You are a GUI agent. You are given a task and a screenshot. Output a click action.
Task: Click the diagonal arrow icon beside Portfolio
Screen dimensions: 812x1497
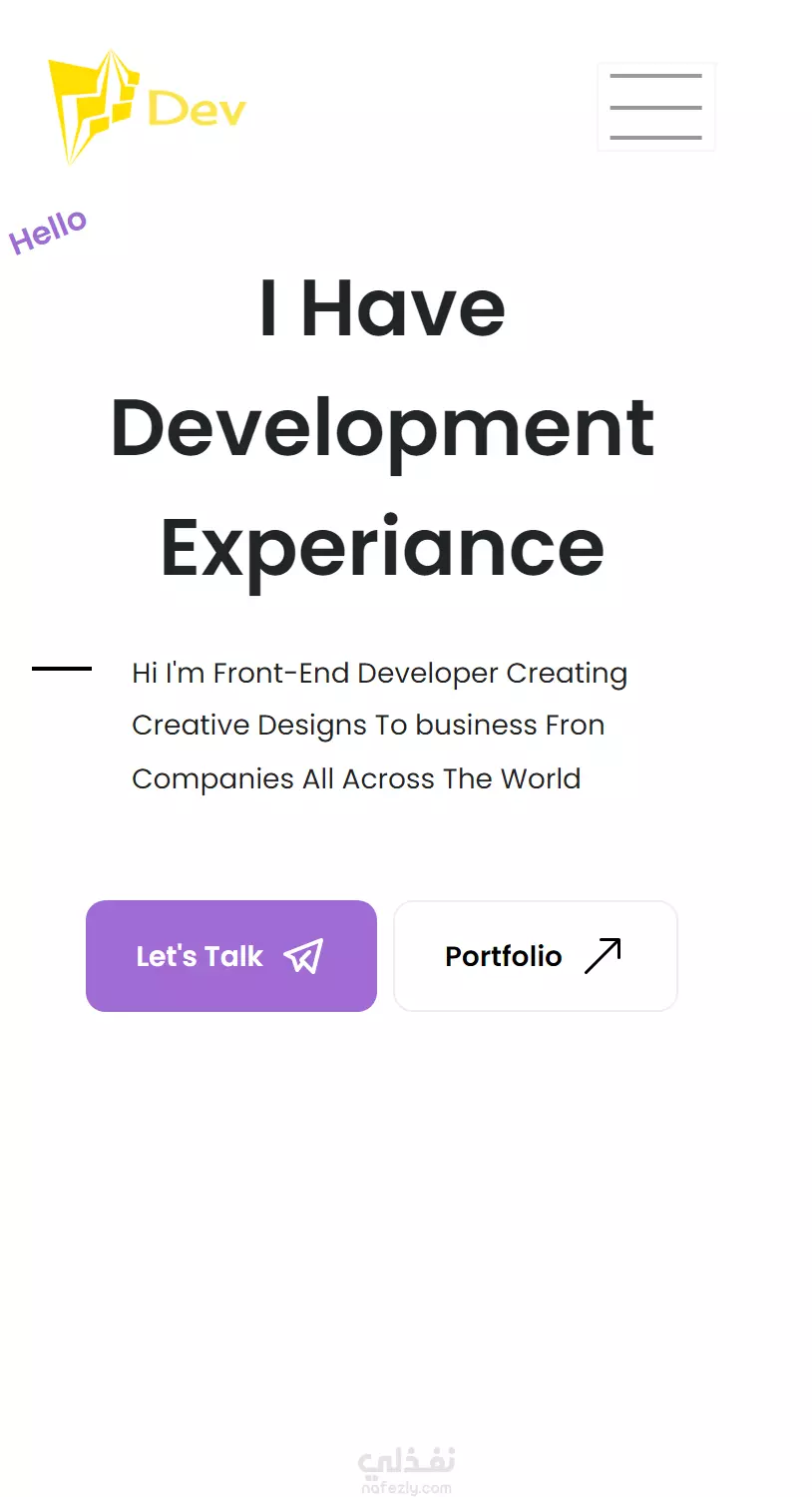[603, 955]
